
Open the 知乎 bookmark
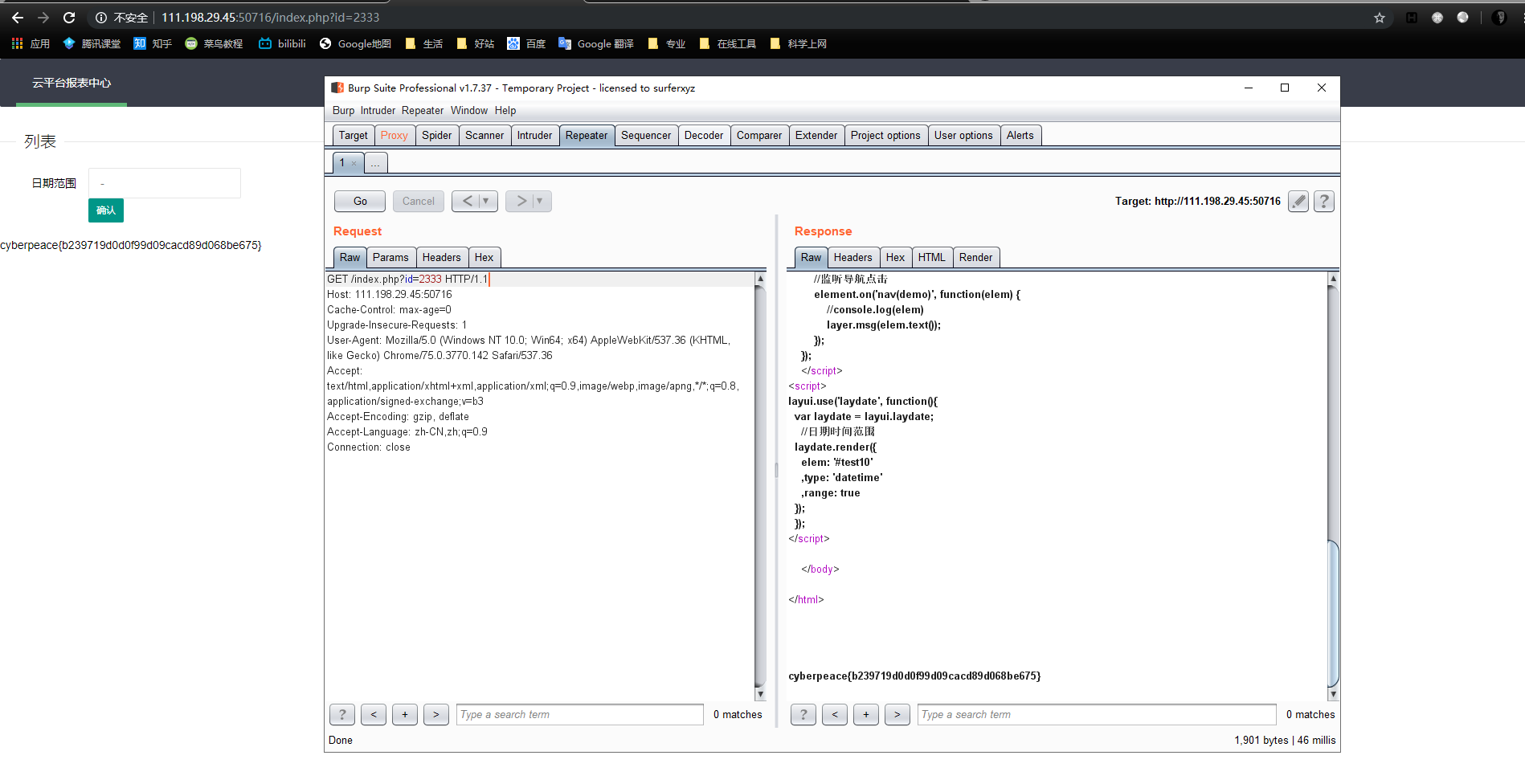tap(153, 43)
